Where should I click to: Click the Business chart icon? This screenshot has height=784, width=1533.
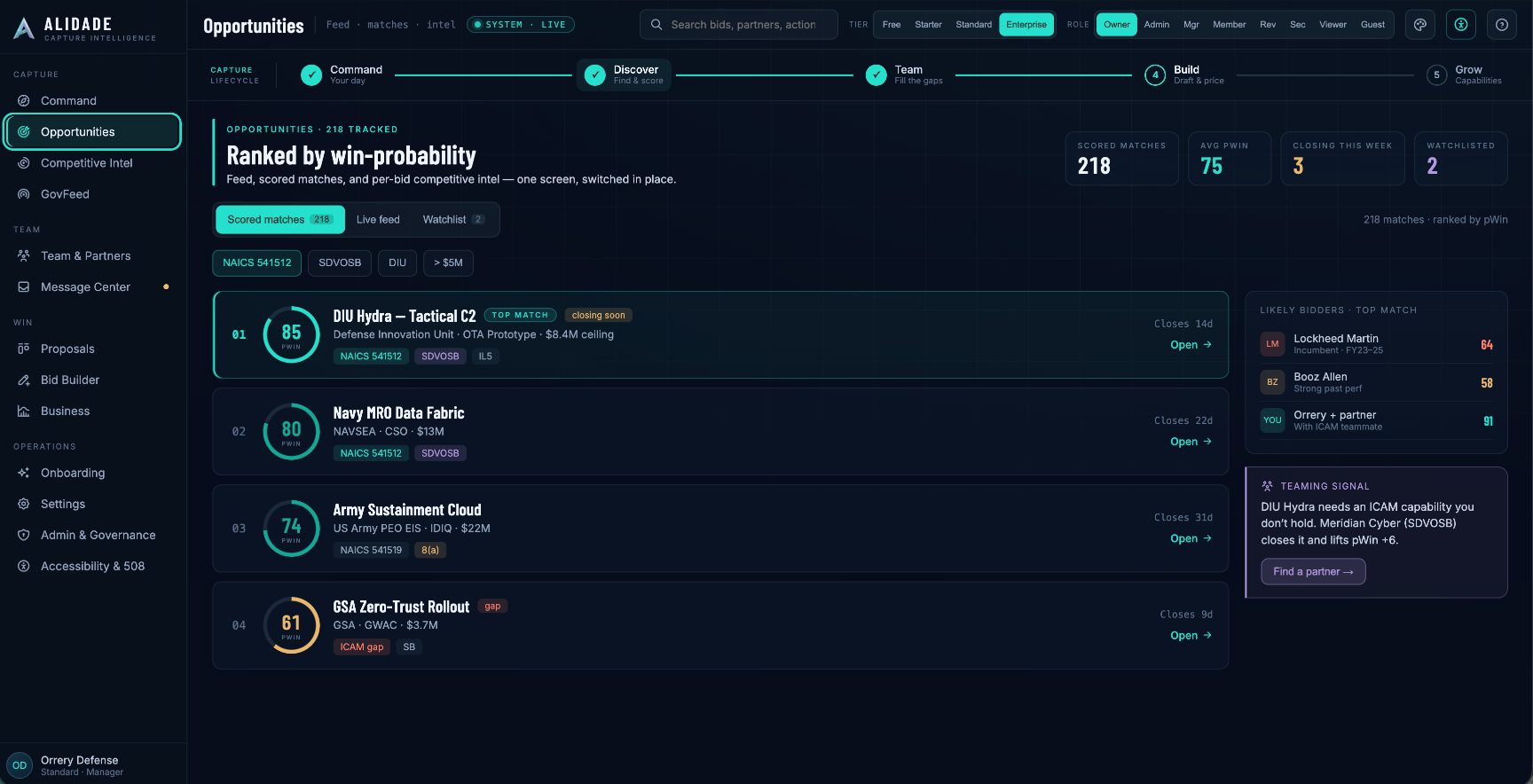[x=24, y=412]
